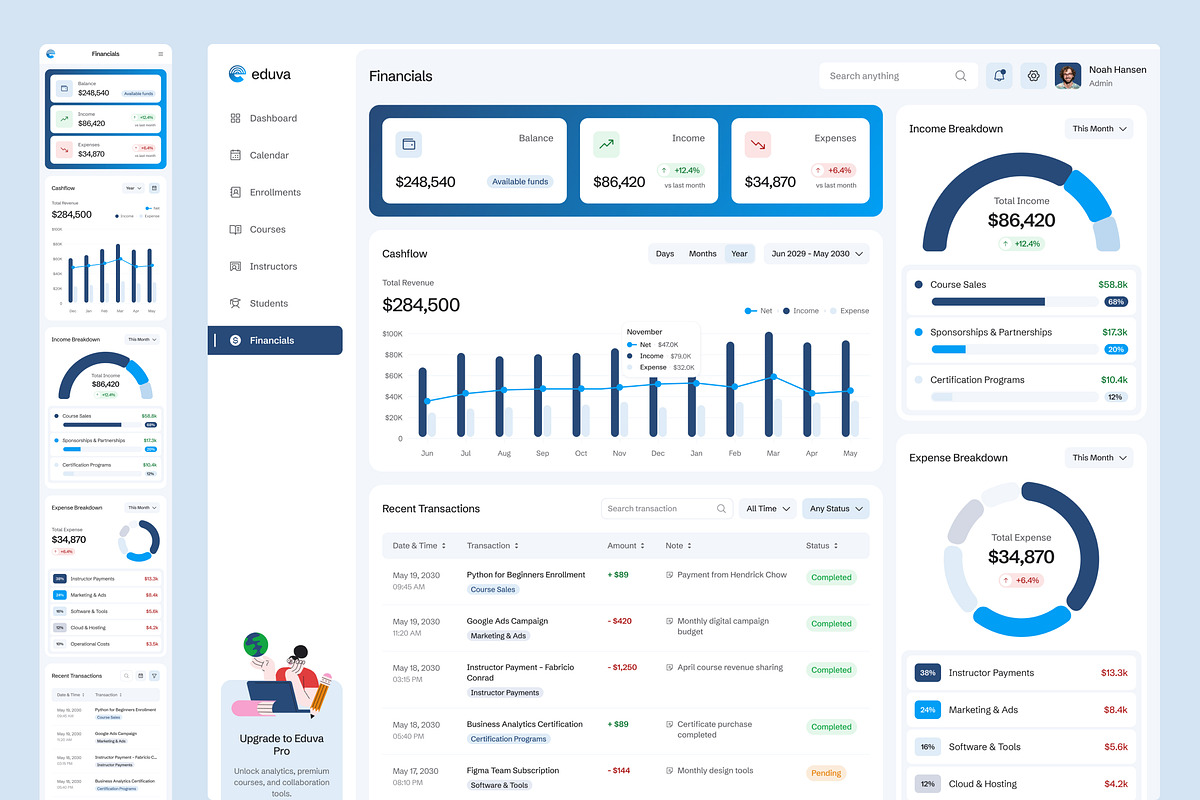1200x800 pixels.
Task: Click the wallet icon on the desktop Balance card
Action: (408, 144)
